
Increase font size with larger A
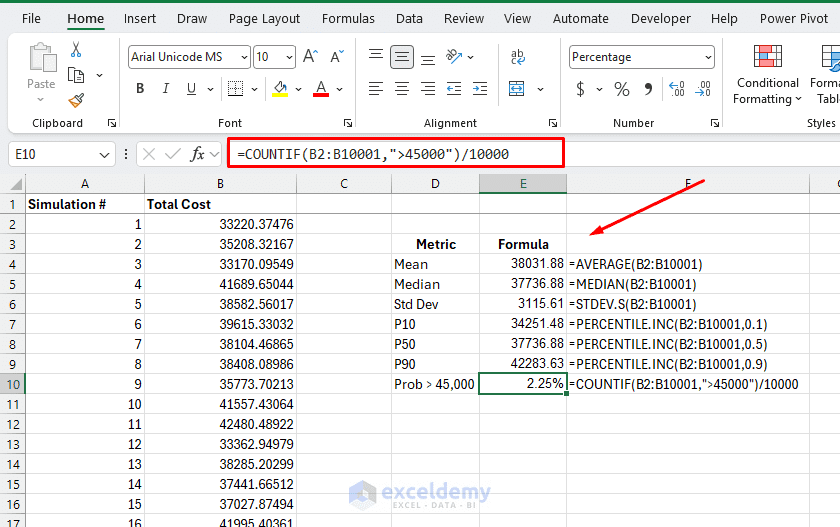(310, 56)
